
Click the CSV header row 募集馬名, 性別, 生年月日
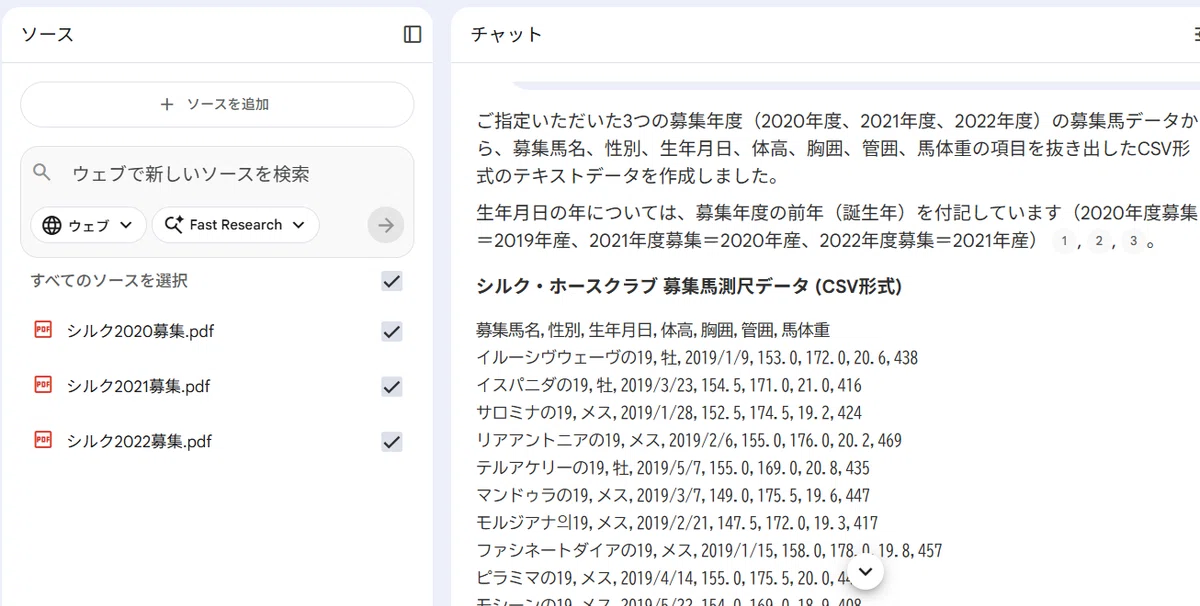(x=653, y=330)
